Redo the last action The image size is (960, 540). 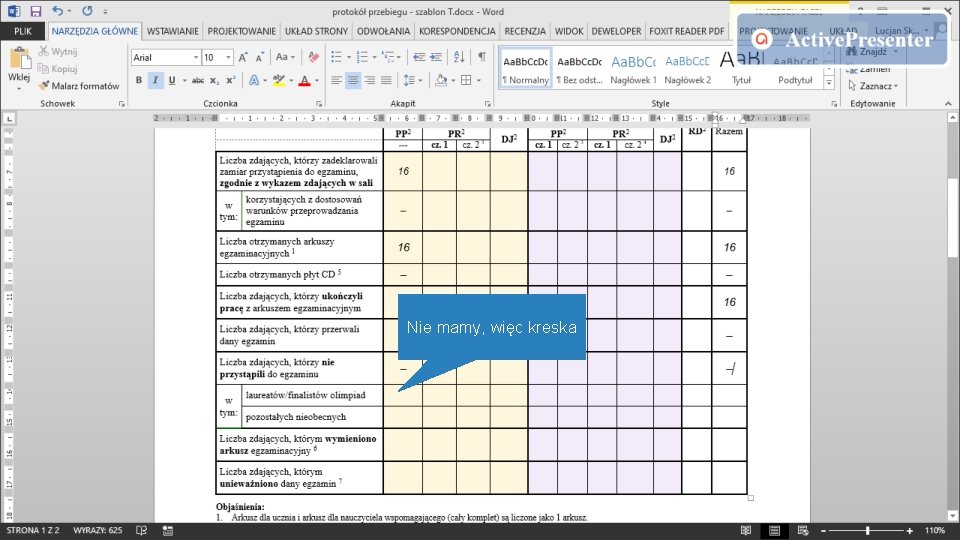click(87, 11)
